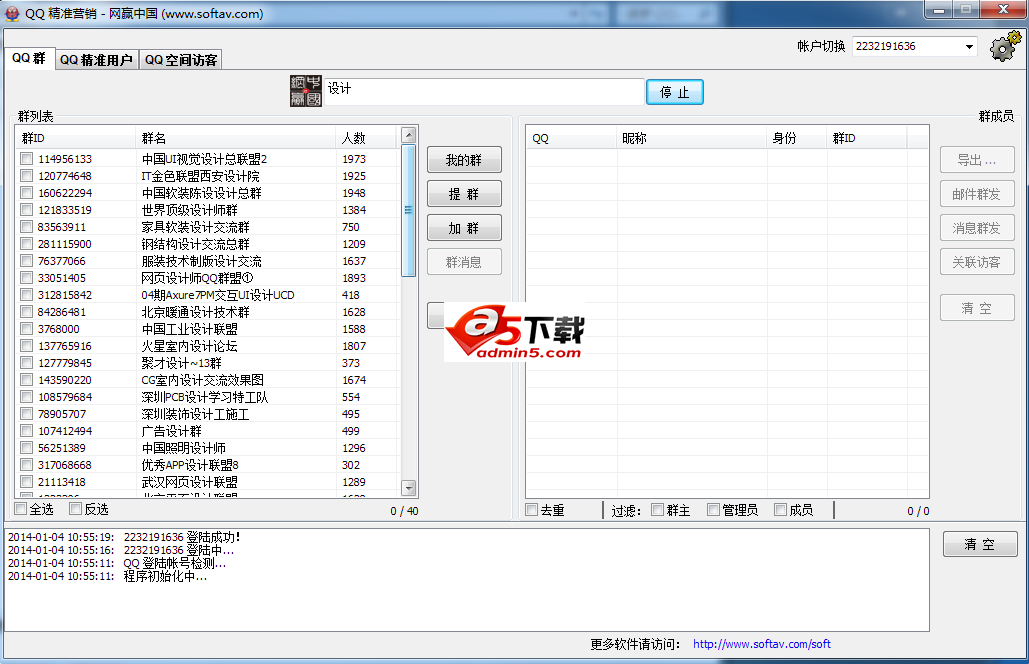Click the group list vertical scrollbar thumb
Viewport: 1029px width, 664px height.
[x=409, y=210]
